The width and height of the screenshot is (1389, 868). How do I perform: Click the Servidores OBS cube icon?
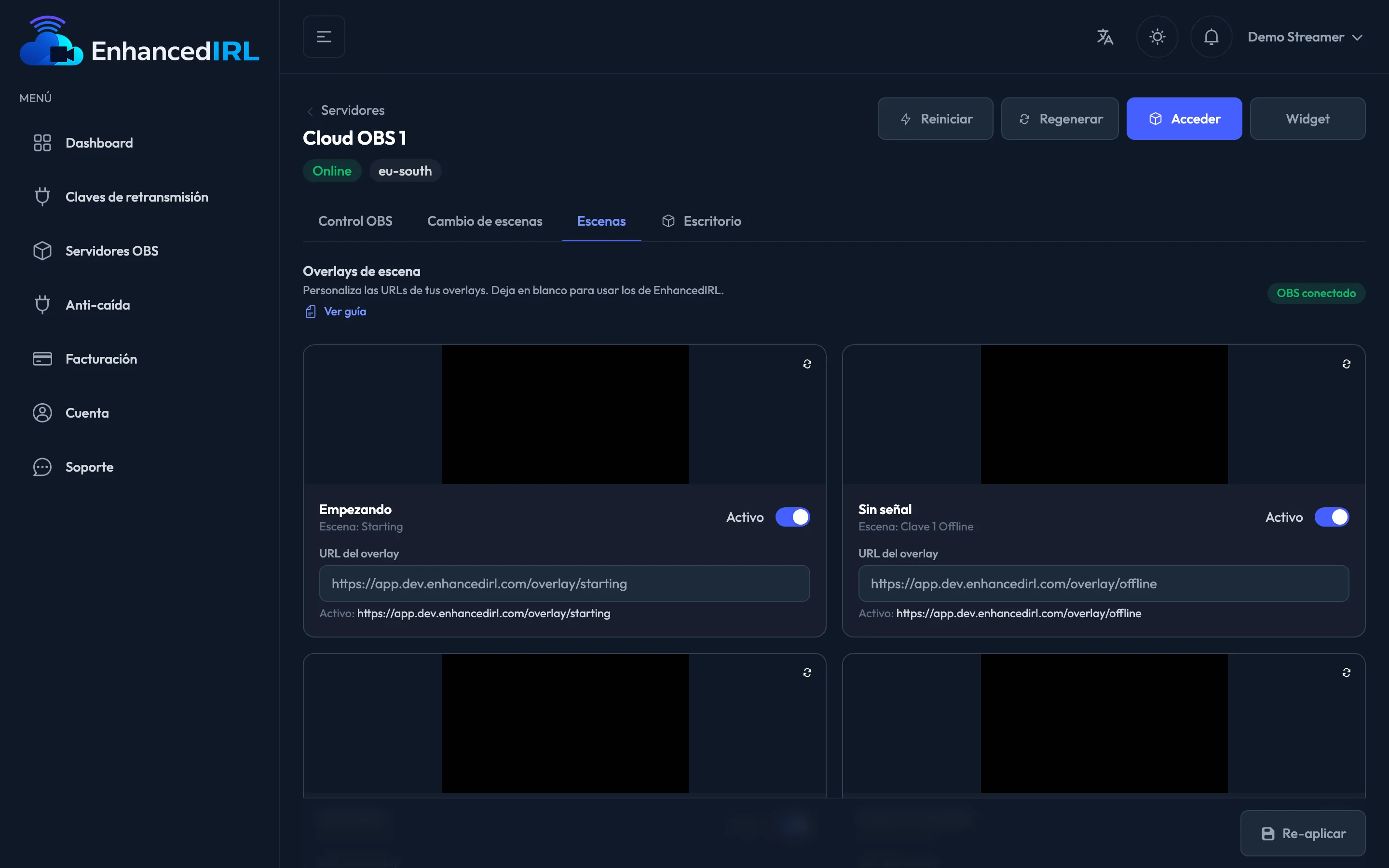(42, 251)
